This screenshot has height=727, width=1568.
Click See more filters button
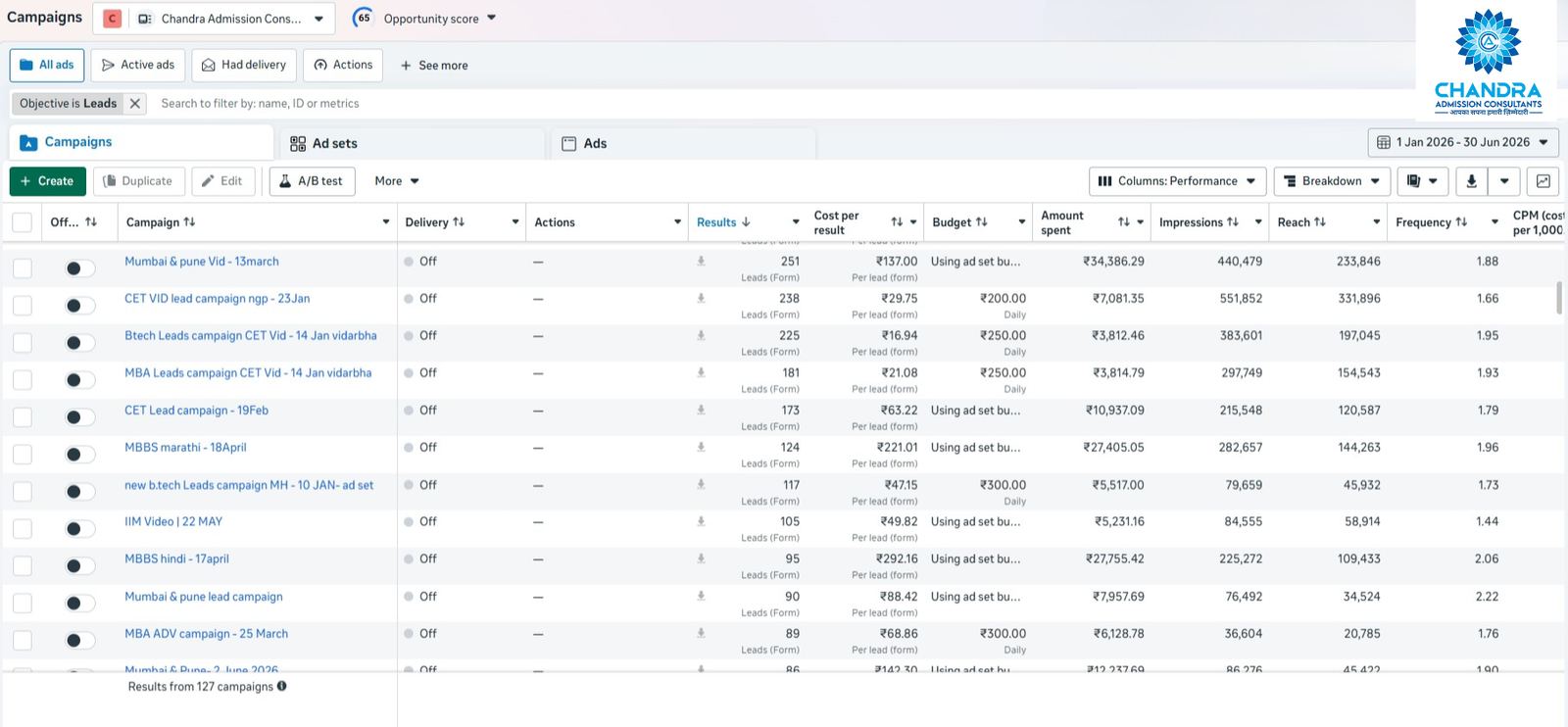pyautogui.click(x=434, y=66)
